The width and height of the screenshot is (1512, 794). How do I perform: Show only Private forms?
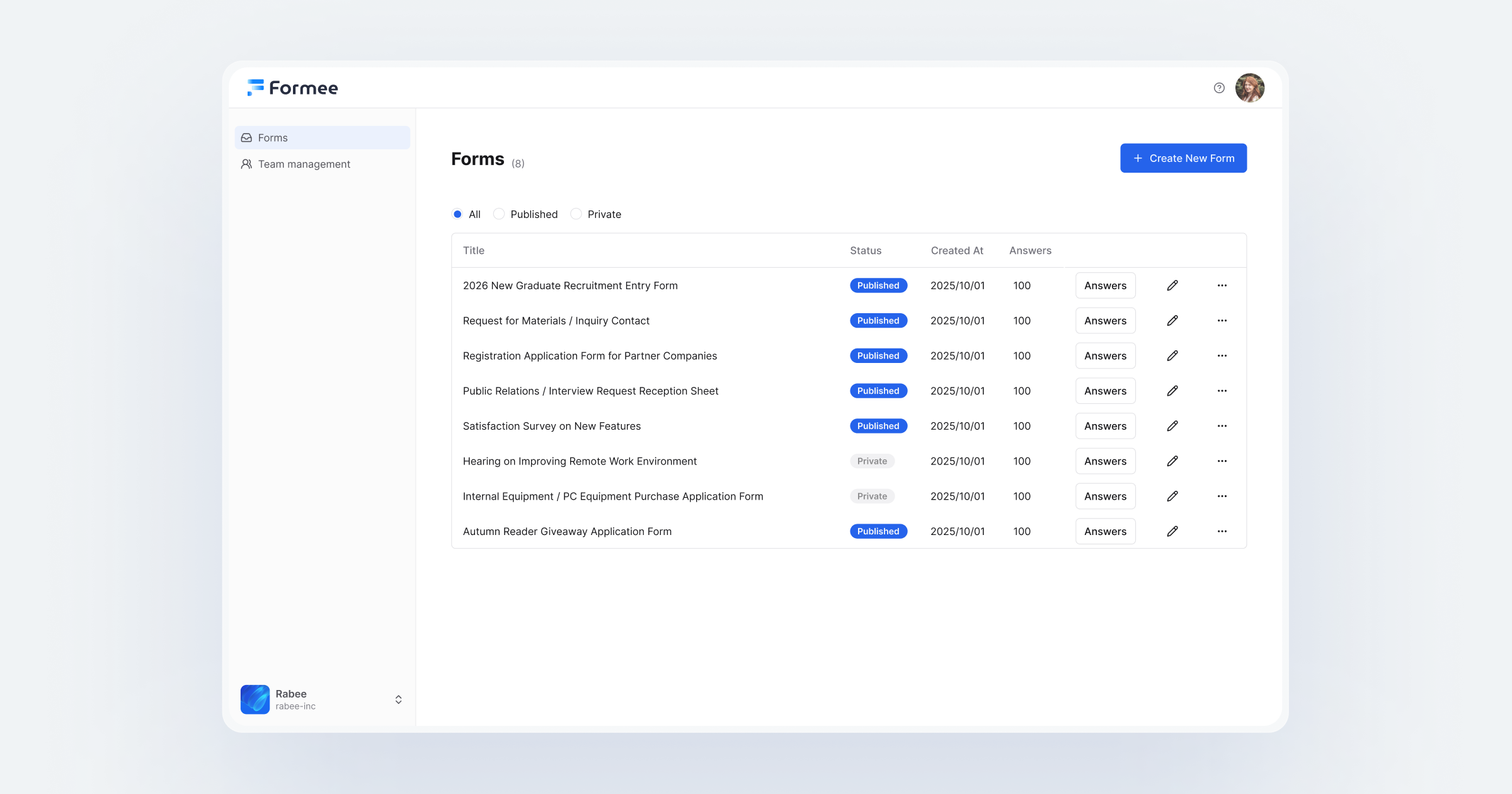coord(576,214)
